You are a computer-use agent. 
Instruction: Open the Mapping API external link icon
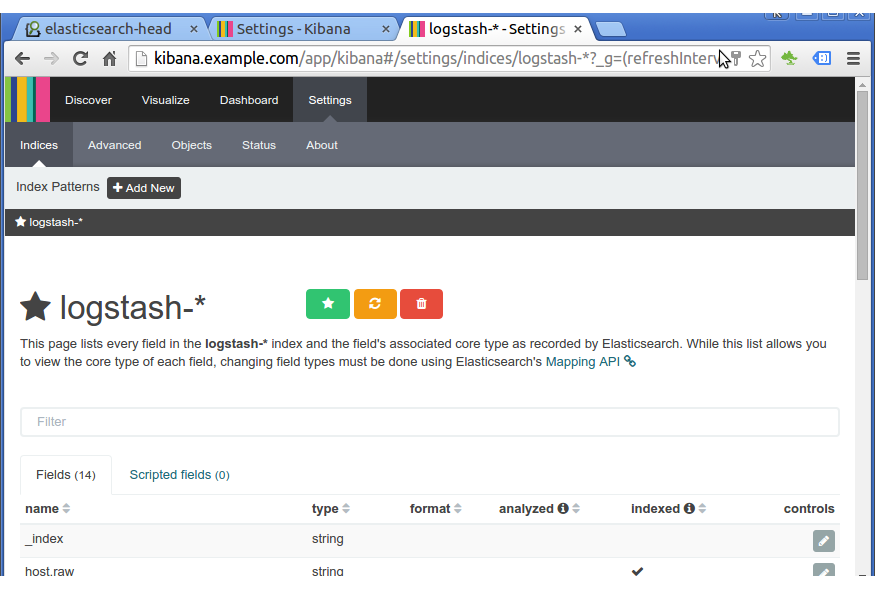click(630, 362)
